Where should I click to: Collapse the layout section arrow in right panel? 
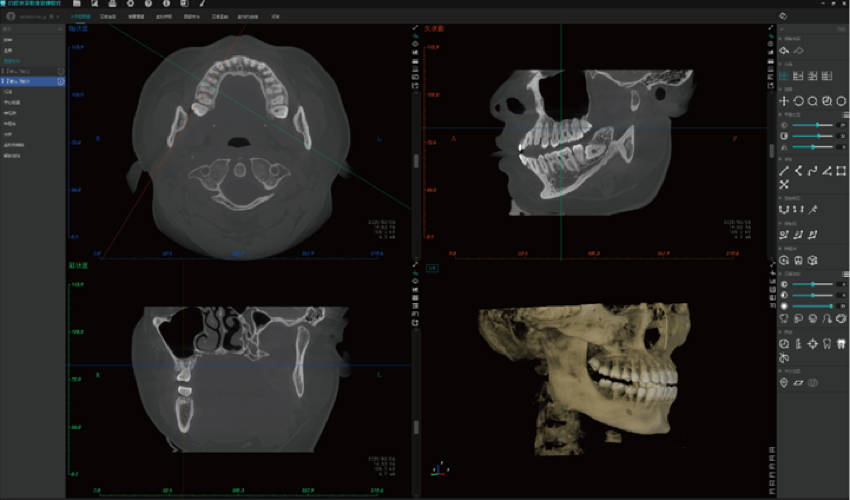pyautogui.click(x=780, y=64)
